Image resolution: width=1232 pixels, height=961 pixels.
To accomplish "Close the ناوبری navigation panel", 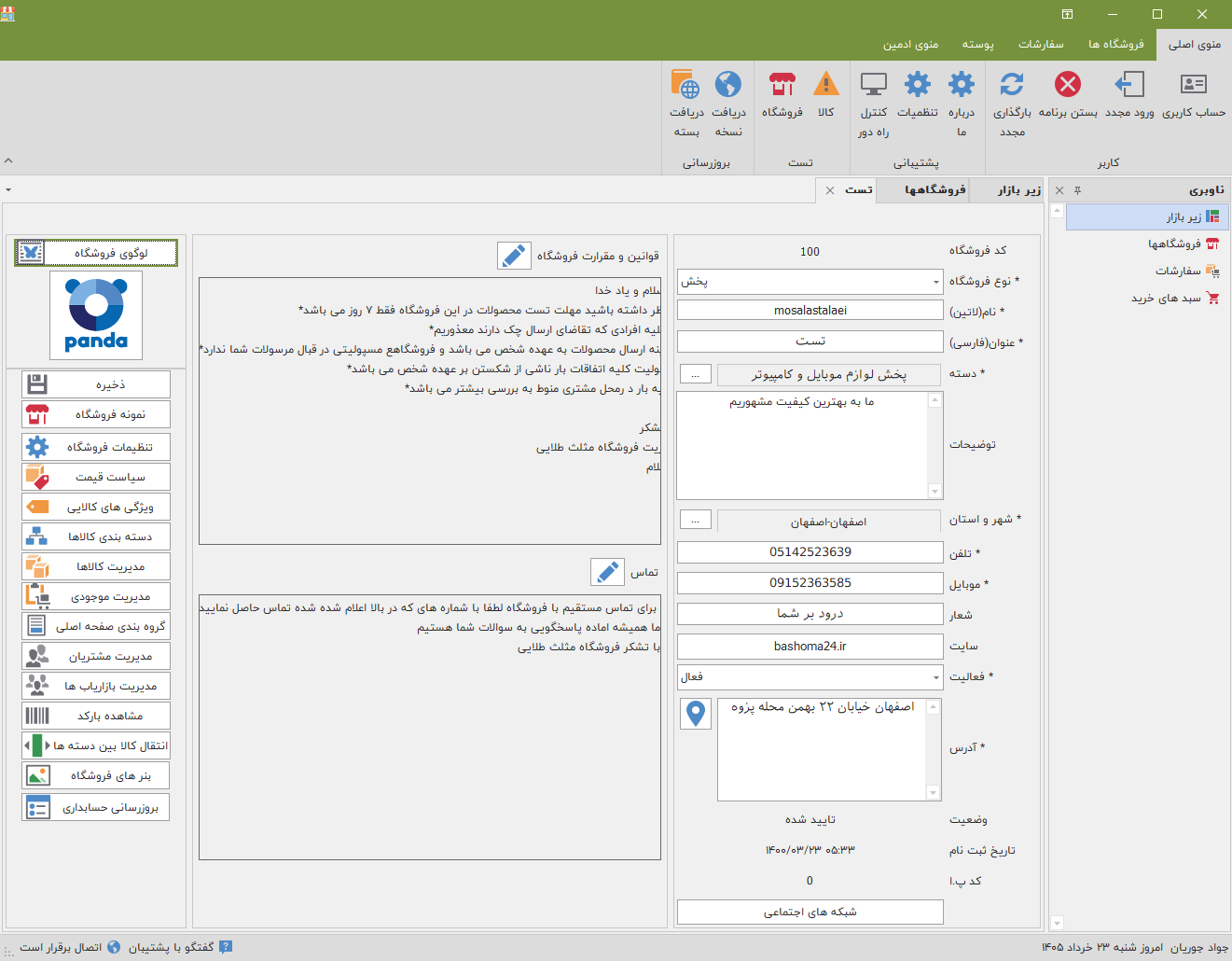I will coord(1059,190).
